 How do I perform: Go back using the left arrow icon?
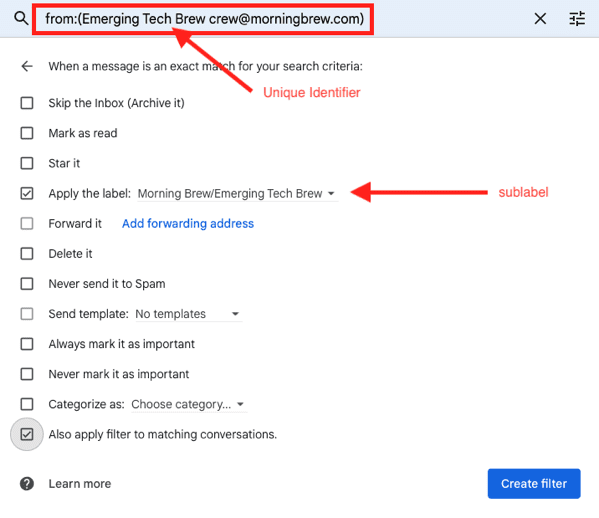coord(27,66)
